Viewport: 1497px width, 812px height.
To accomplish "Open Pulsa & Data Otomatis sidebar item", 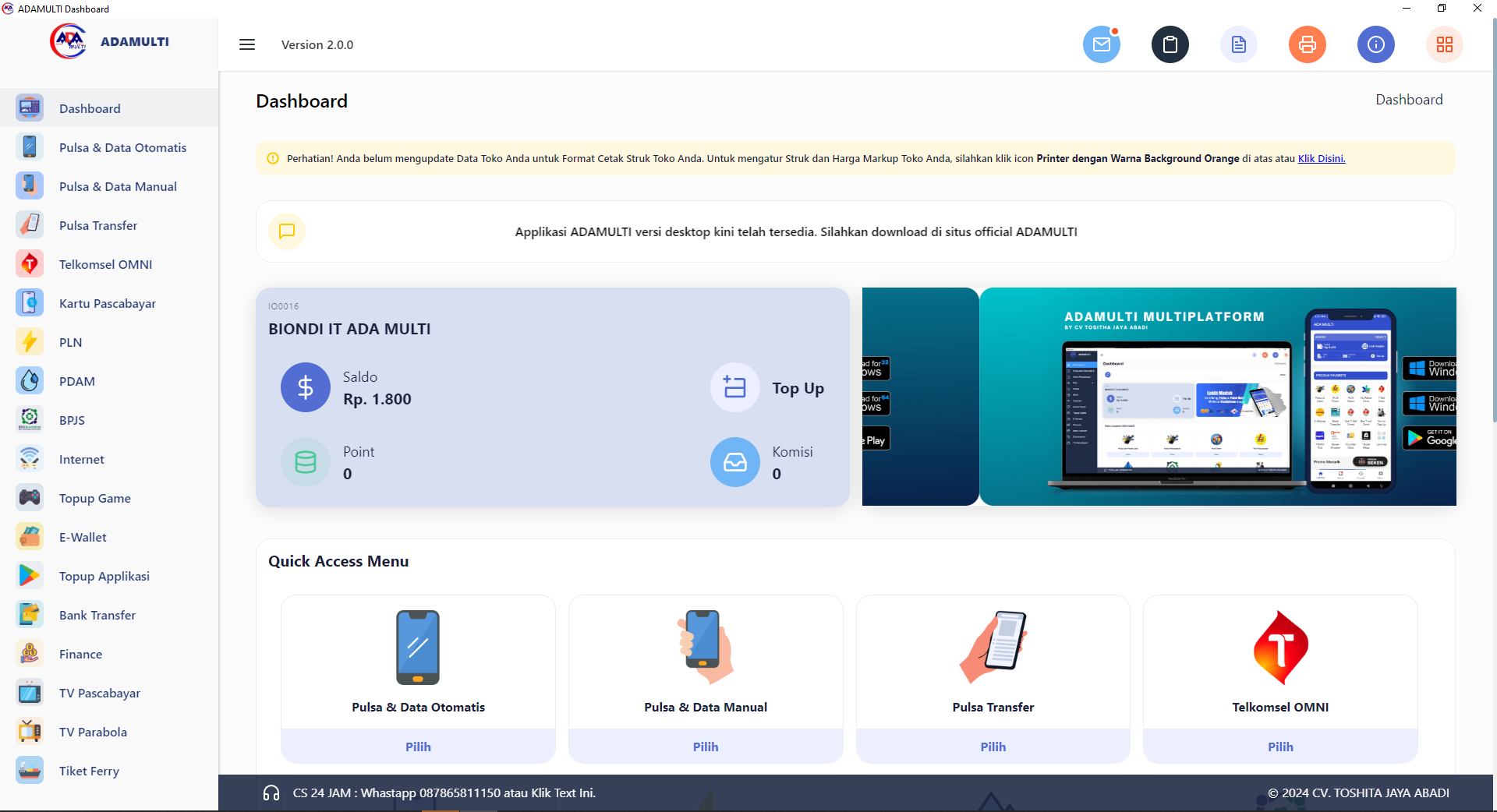I will (109, 147).
